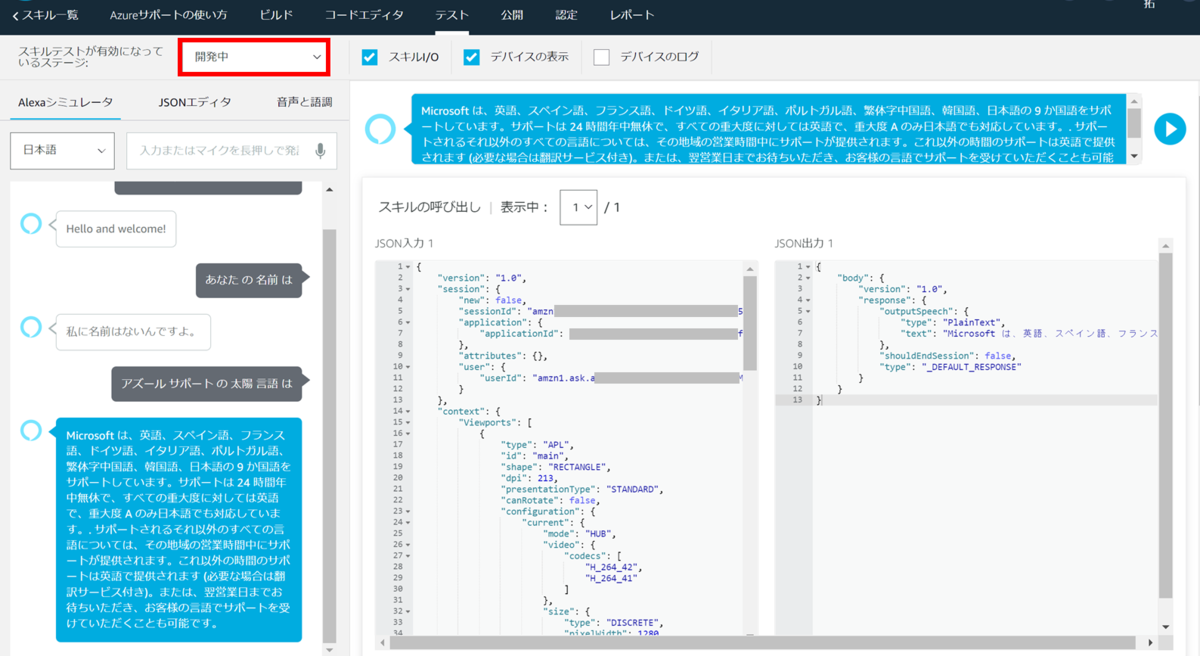The width and height of the screenshot is (1200, 656).
Task: Click the up arrow of the JSON出力 scrollbar
Action: [1164, 245]
